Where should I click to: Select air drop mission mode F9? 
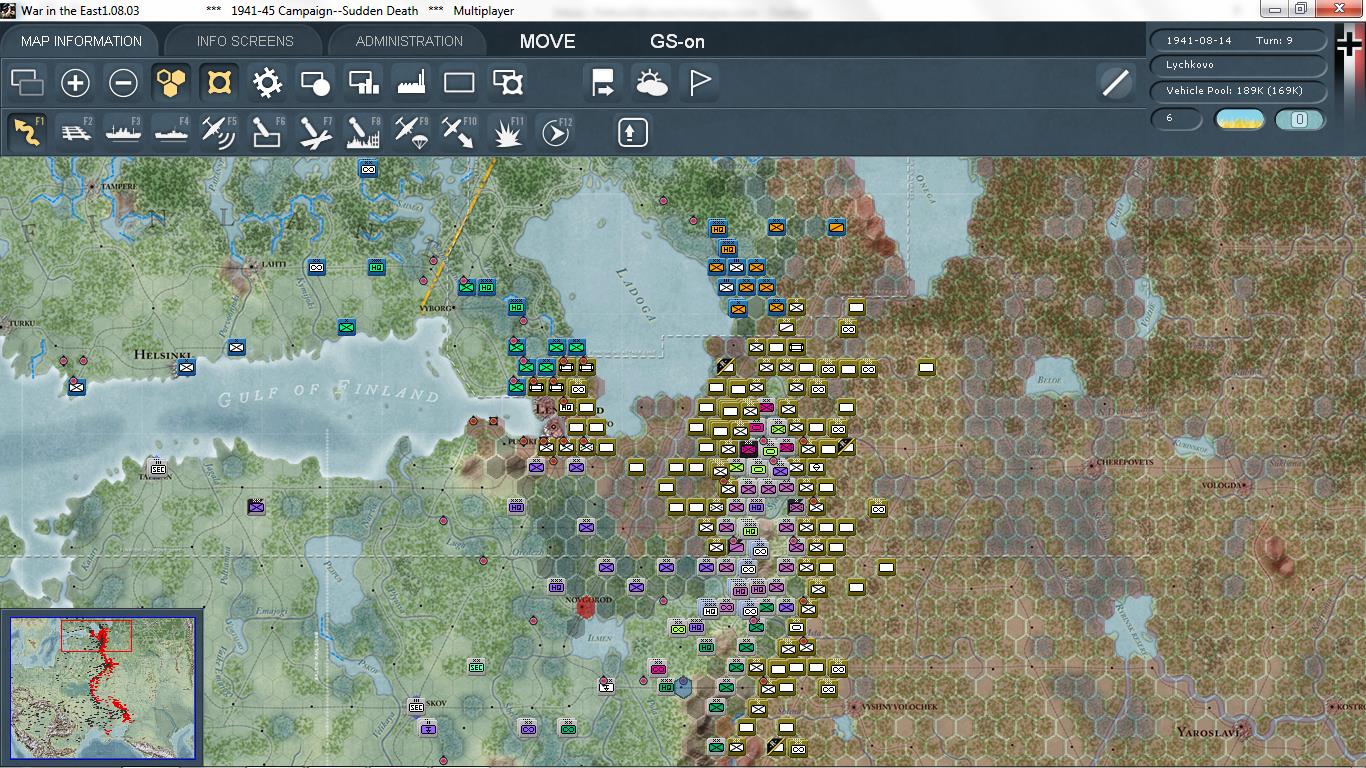click(409, 131)
